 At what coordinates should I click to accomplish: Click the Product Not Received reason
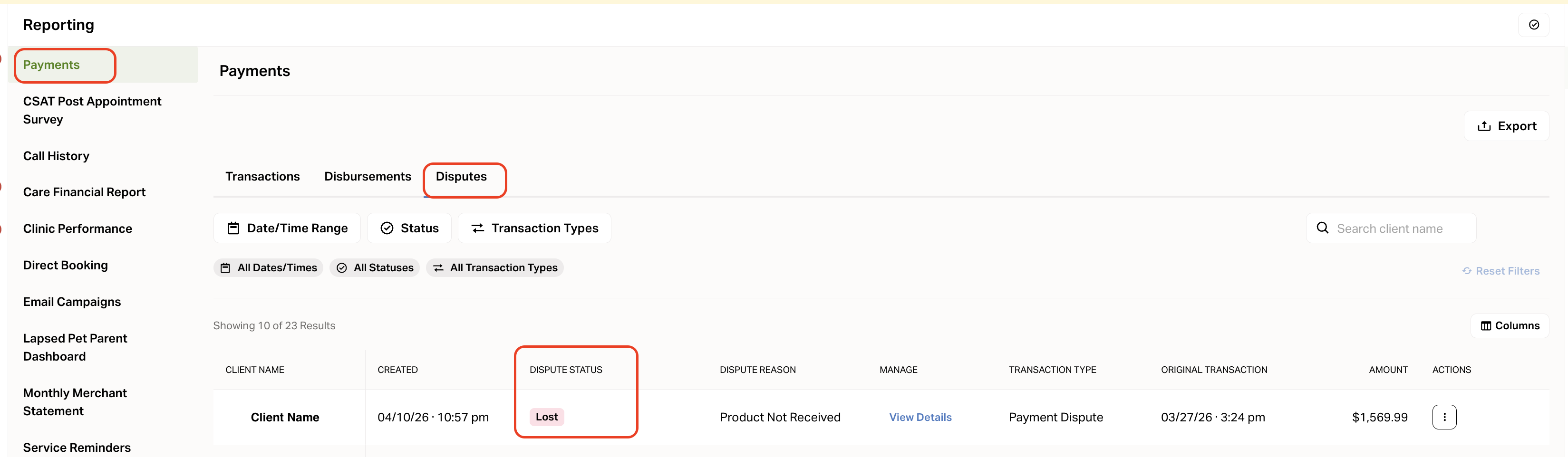coord(780,418)
